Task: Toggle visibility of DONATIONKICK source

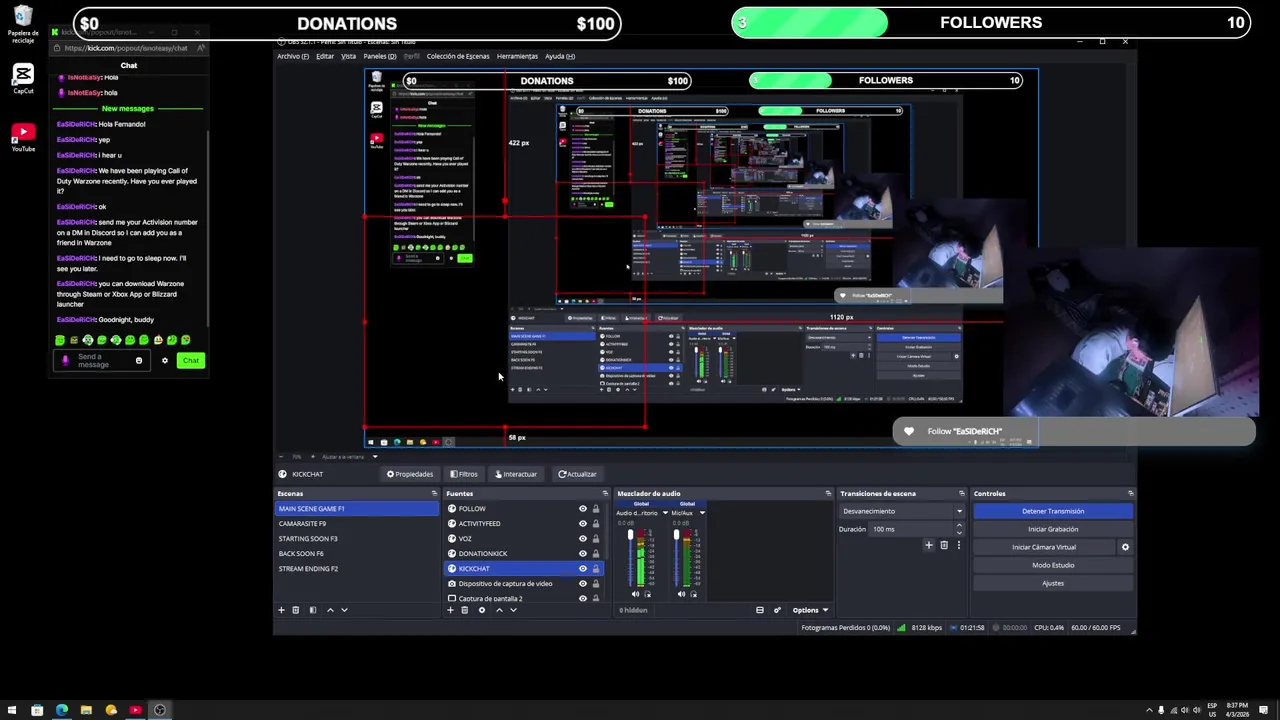Action: pos(583,553)
